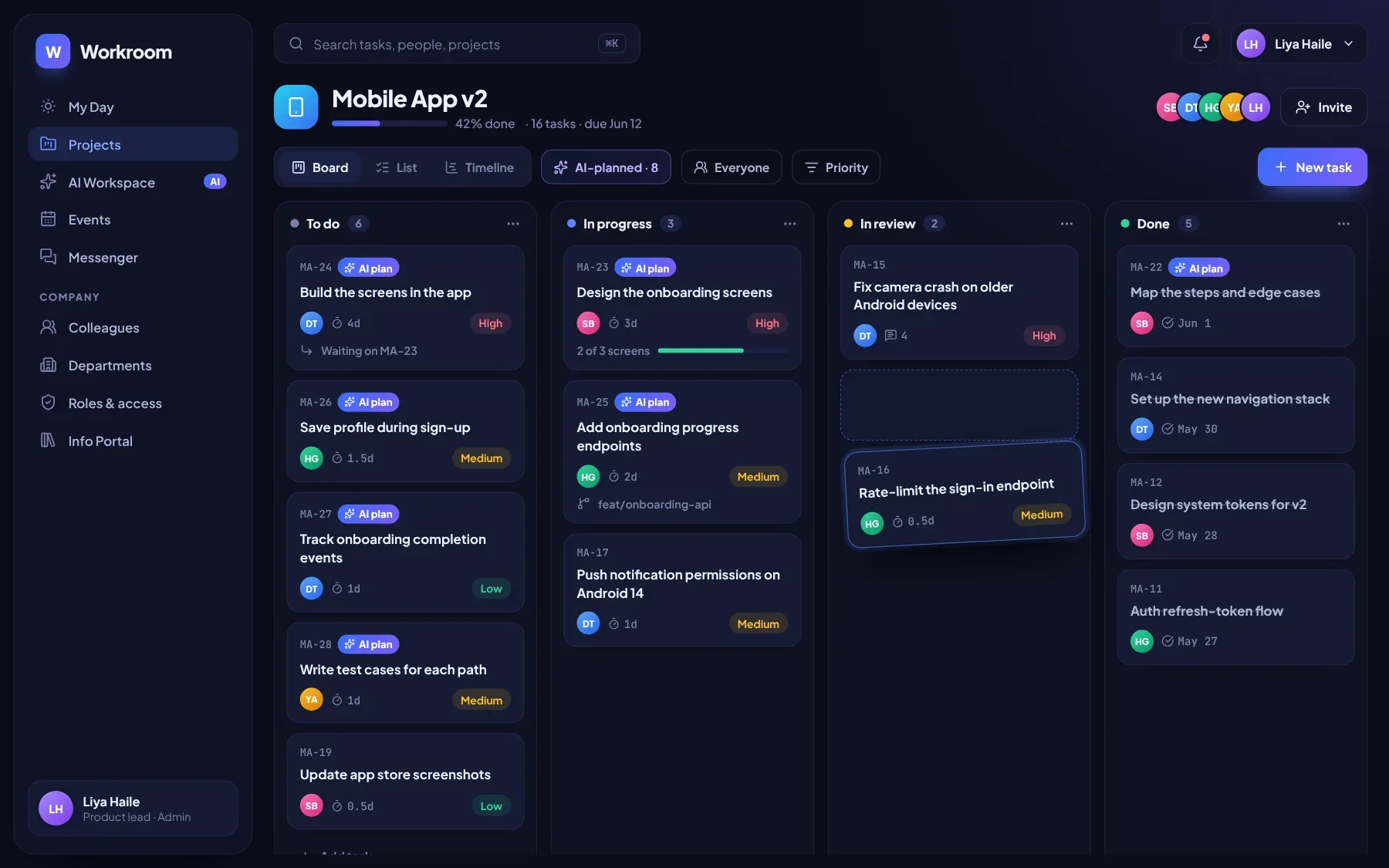Open Liya Haile profile card in sidebar
The height and width of the screenshot is (868, 1389).
coord(133,808)
